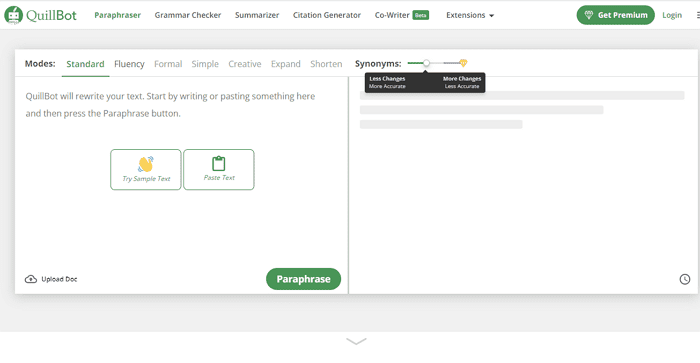Click the clipboard Paste Text icon
The image size is (700, 363).
coord(219,163)
